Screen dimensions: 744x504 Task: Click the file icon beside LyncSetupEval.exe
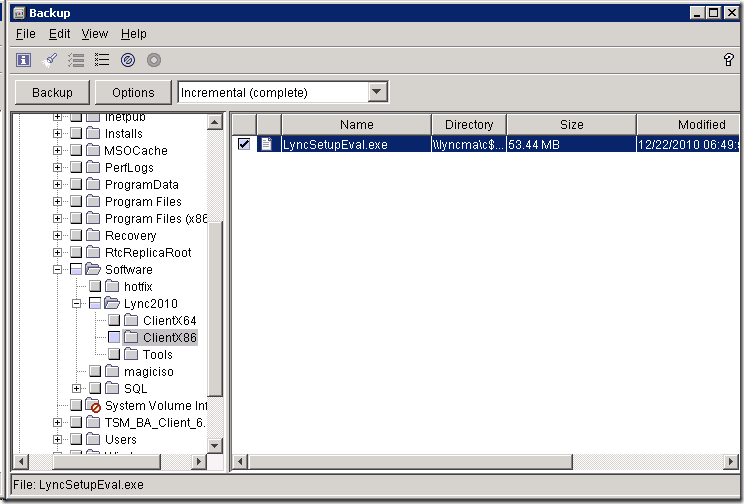(x=266, y=144)
